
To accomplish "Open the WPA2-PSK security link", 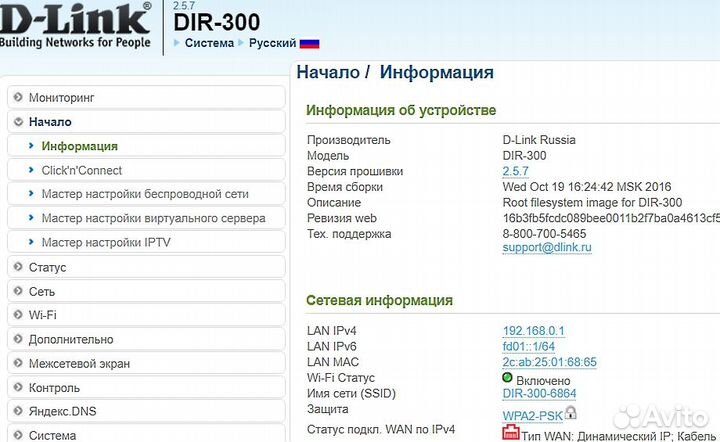I will click(x=532, y=416).
